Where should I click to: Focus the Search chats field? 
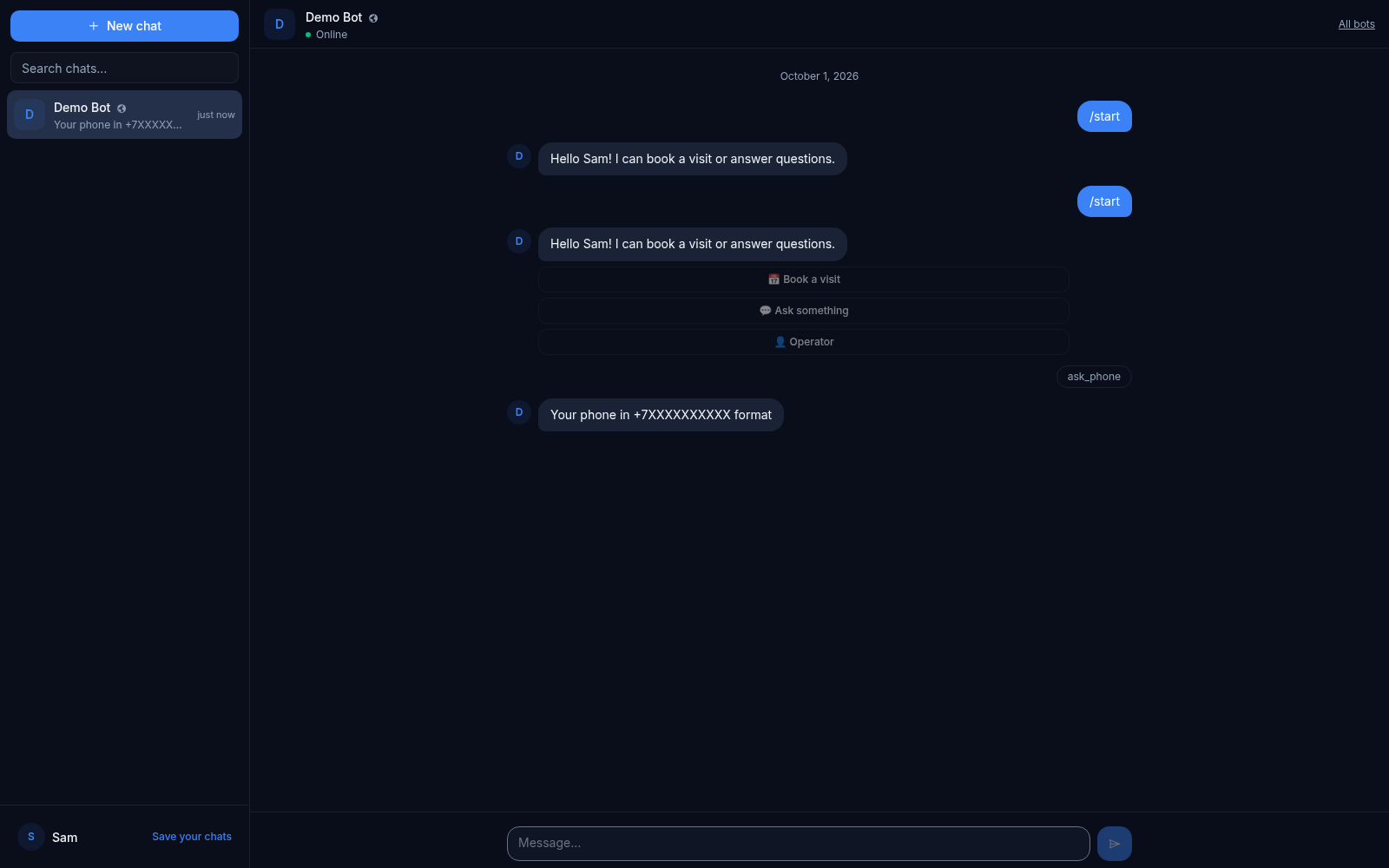[x=124, y=68]
